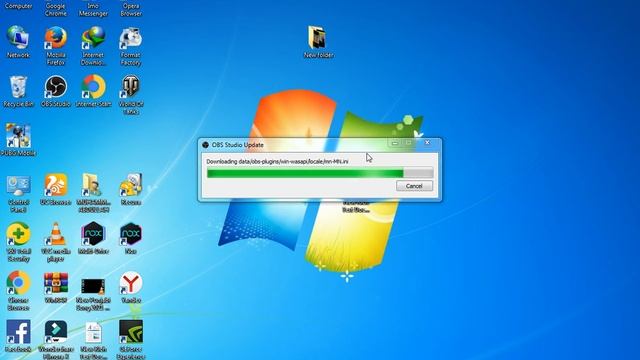
Task: Select the Format Factory shortcut
Action: pyautogui.click(x=131, y=46)
